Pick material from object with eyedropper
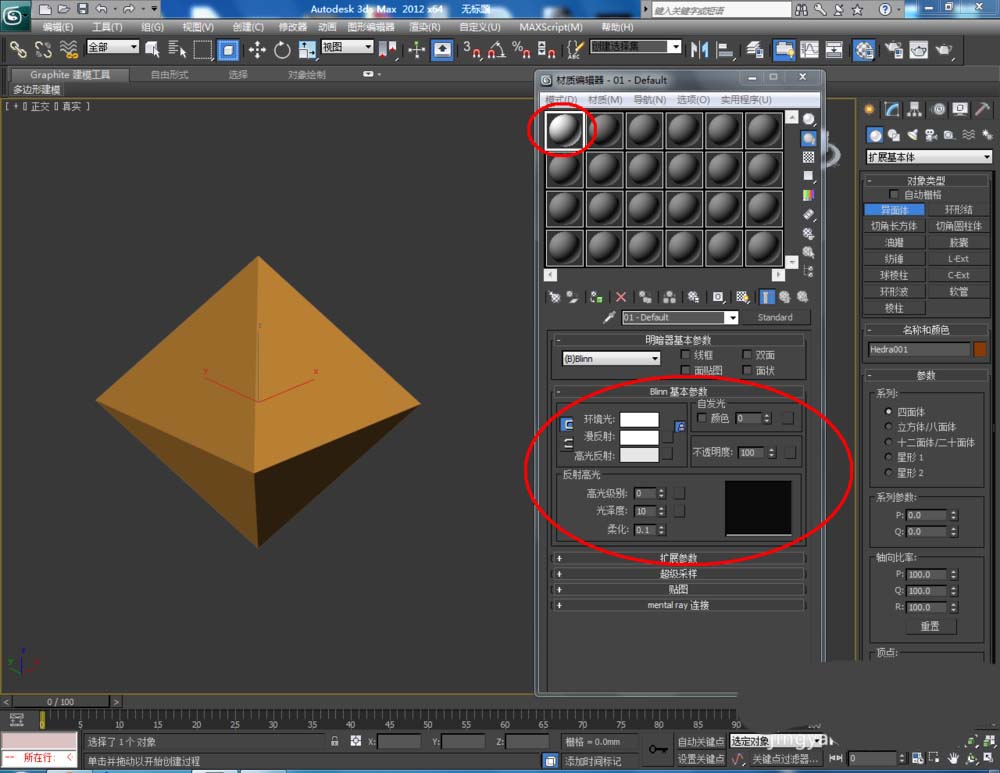Screen dimensions: 1000x773 [608, 317]
